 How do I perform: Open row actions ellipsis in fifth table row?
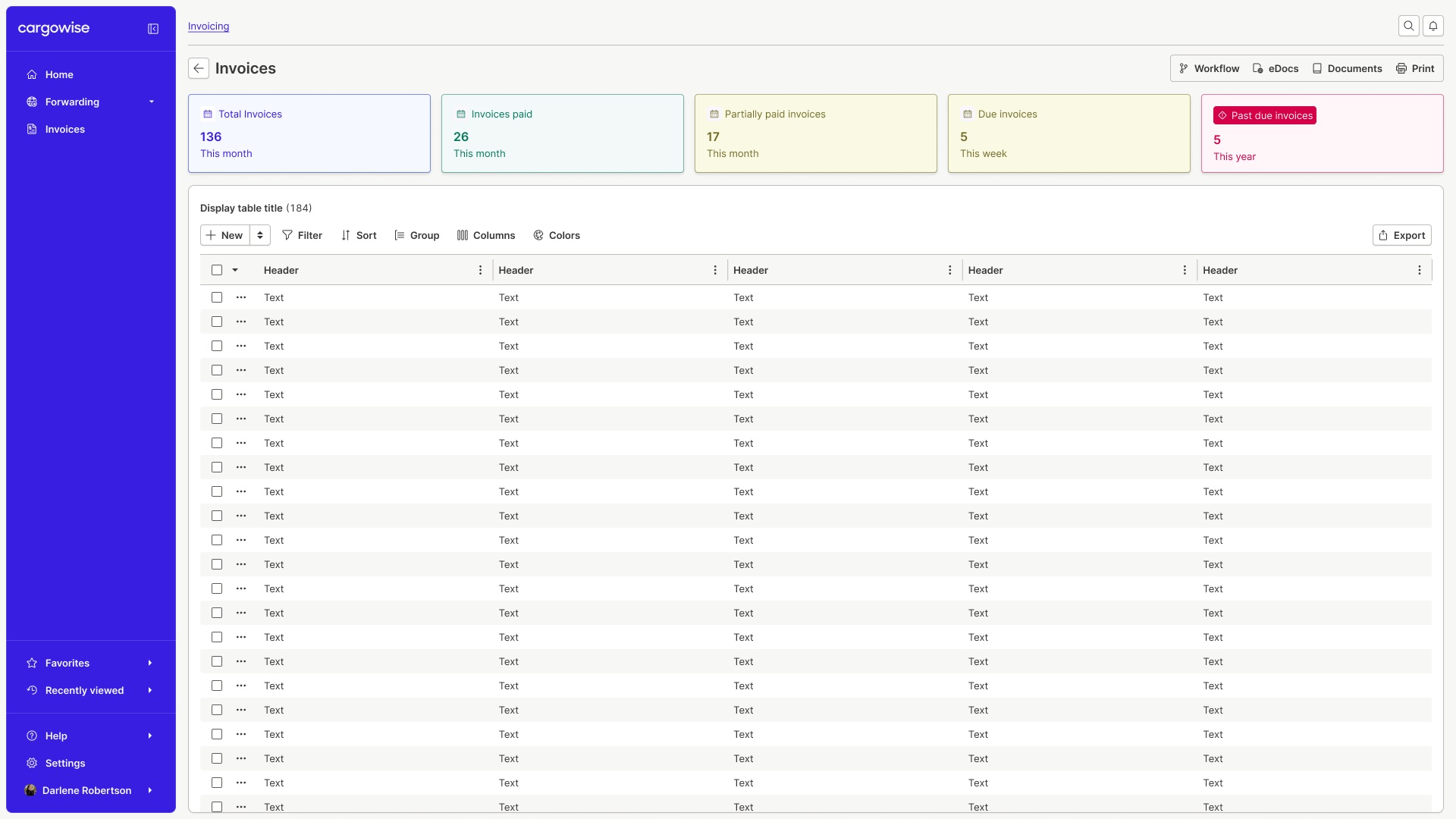[x=241, y=394]
